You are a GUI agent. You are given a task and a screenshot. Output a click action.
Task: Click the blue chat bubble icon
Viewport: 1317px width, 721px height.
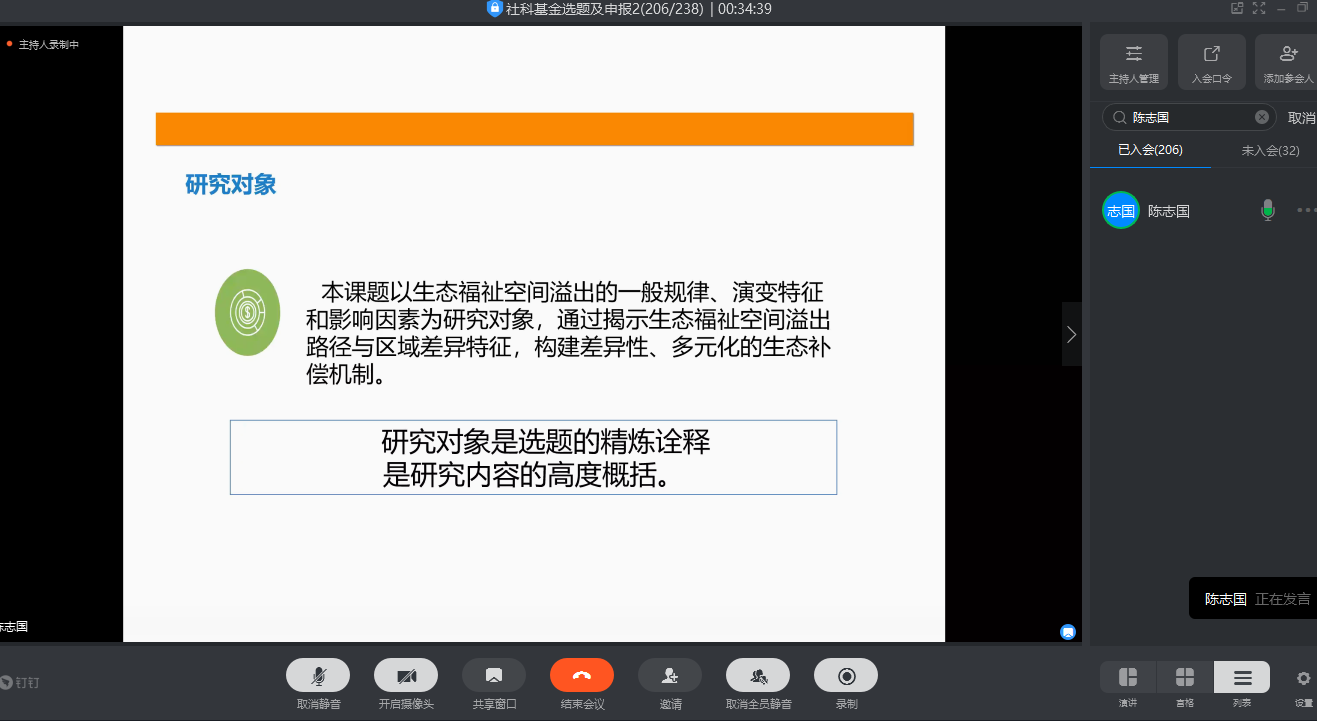[1068, 632]
